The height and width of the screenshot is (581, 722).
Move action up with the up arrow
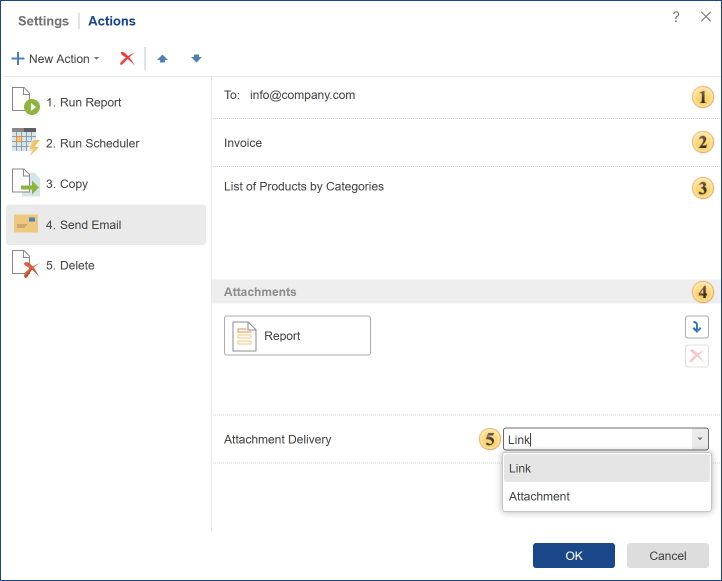coord(162,59)
